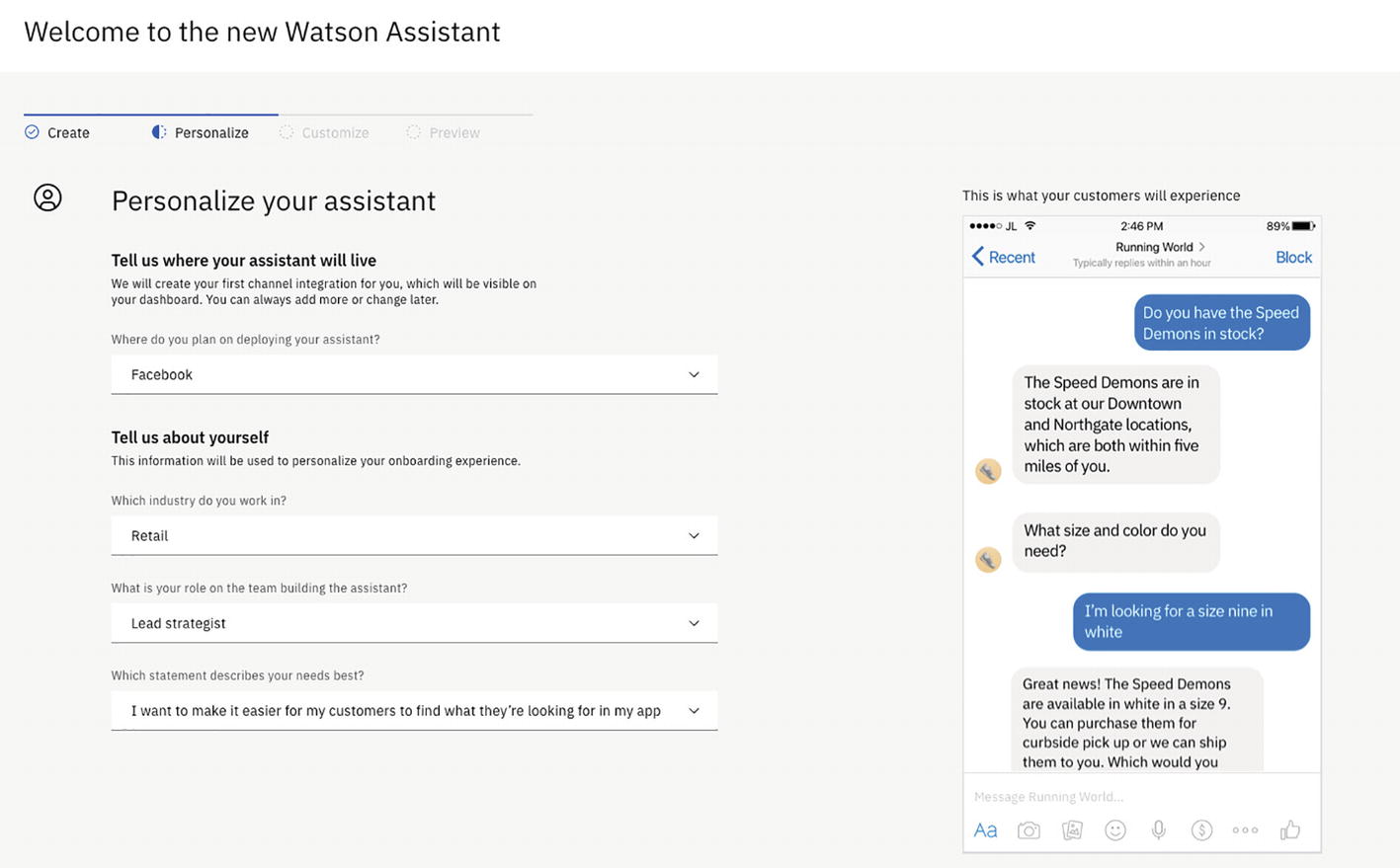Switch to the Customize step
Viewport: 1400px width, 868px height.
click(325, 132)
